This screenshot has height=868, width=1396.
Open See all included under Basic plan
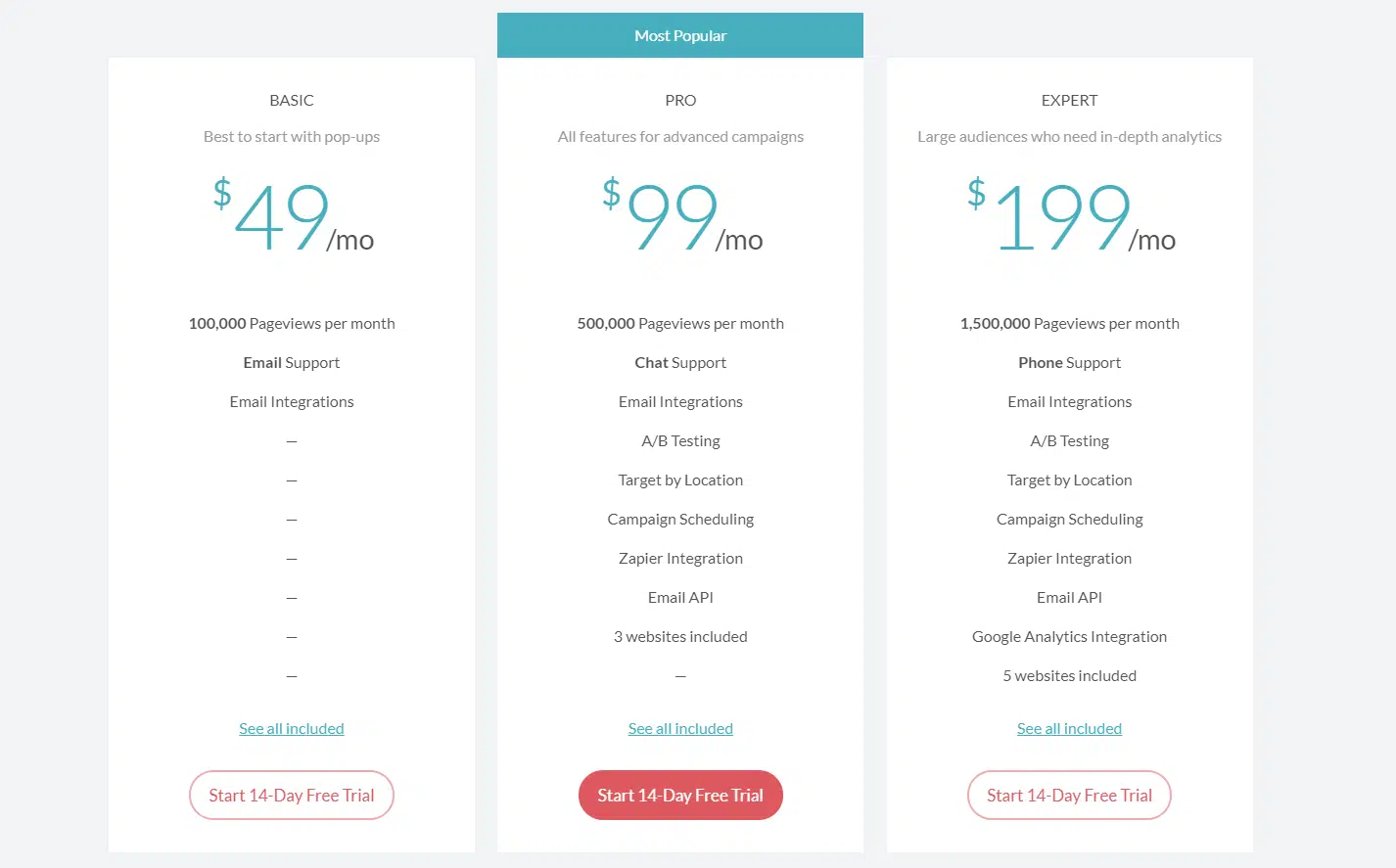coord(292,729)
